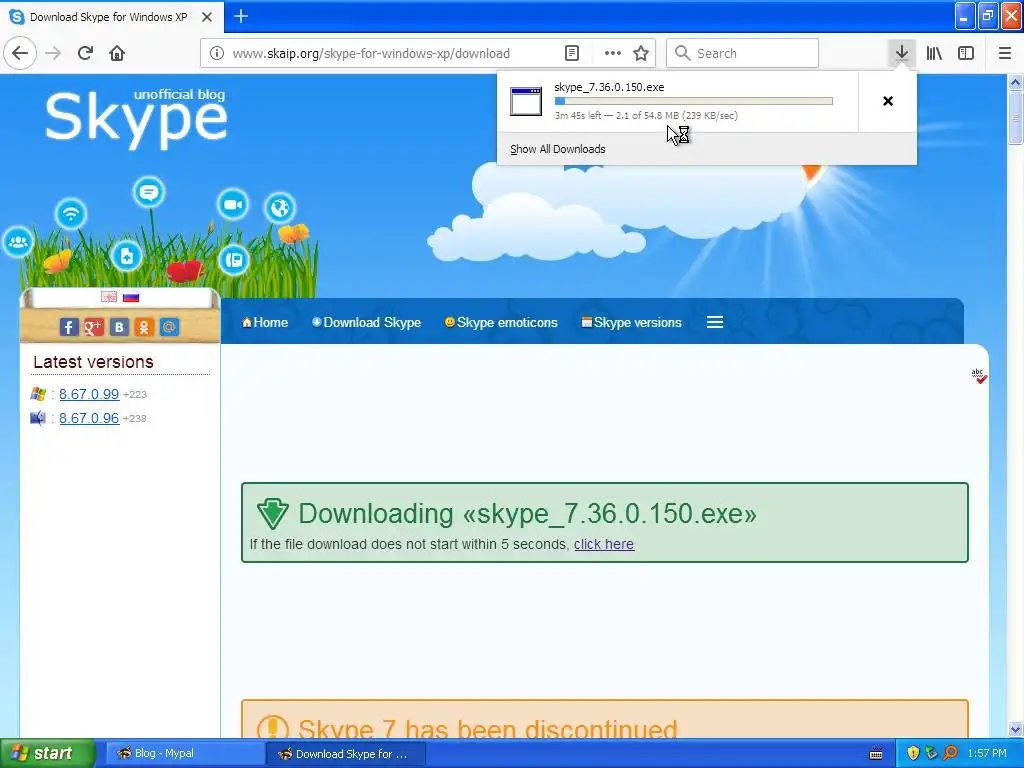Open the browser hamburger menu
The image size is (1024, 768).
point(1005,53)
